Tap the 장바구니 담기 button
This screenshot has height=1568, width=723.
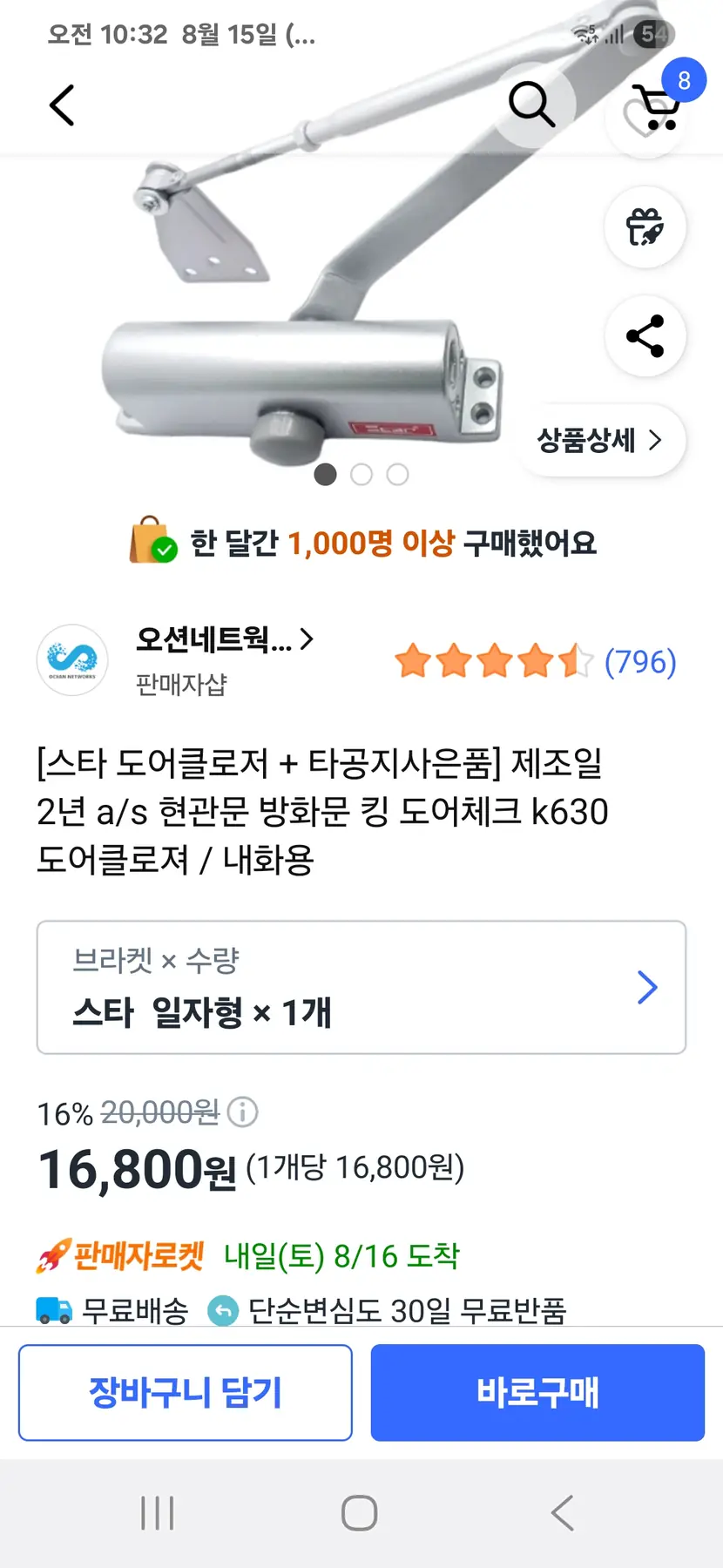coord(186,1392)
